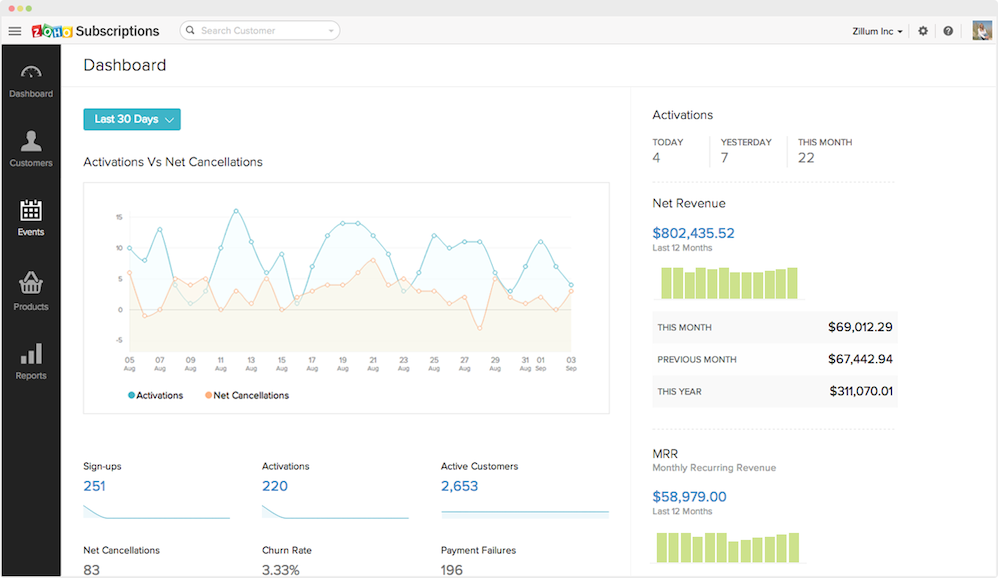Toggle the Activations series in the legend
This screenshot has width=998, height=578.
(x=156, y=395)
